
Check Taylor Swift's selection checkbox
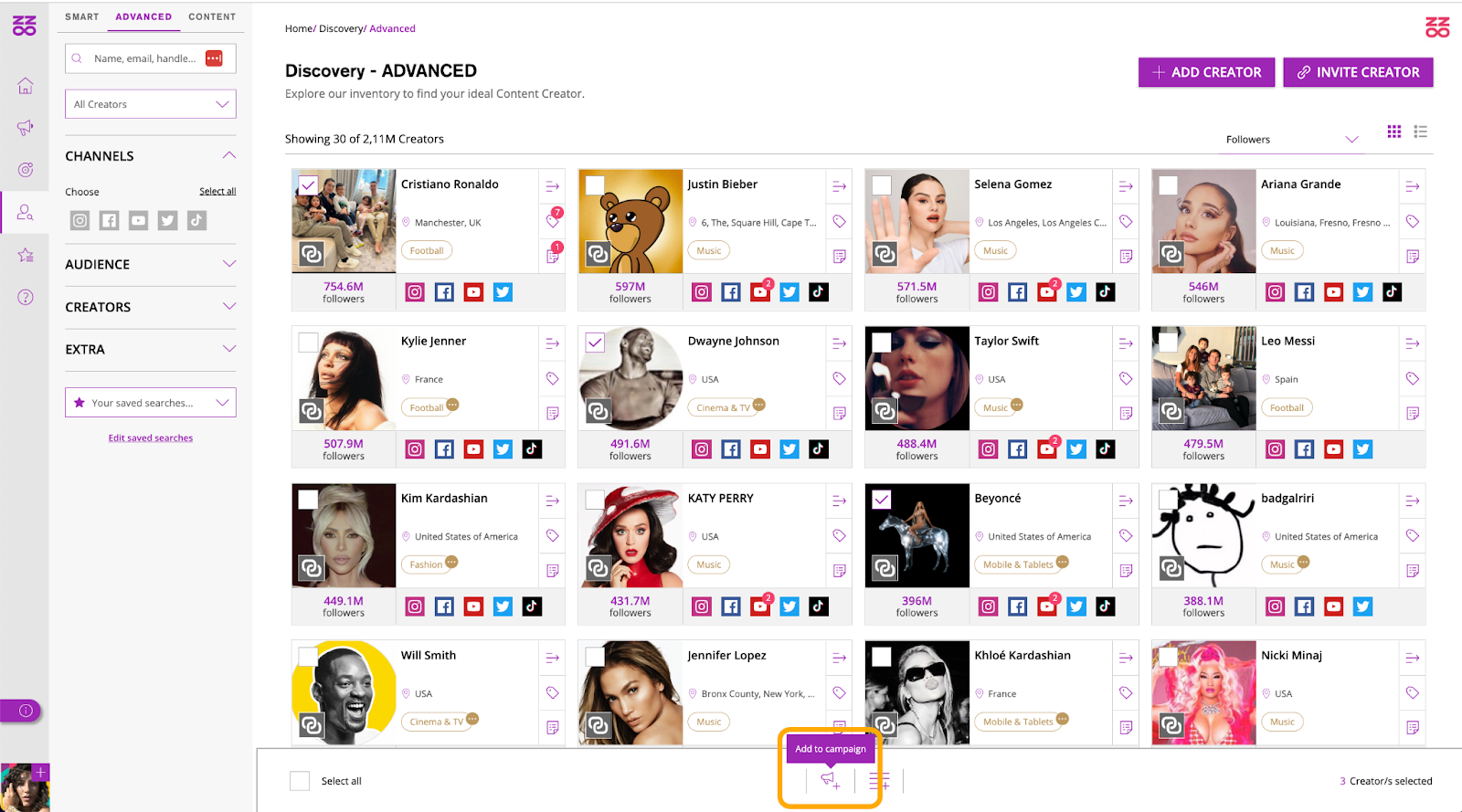882,343
